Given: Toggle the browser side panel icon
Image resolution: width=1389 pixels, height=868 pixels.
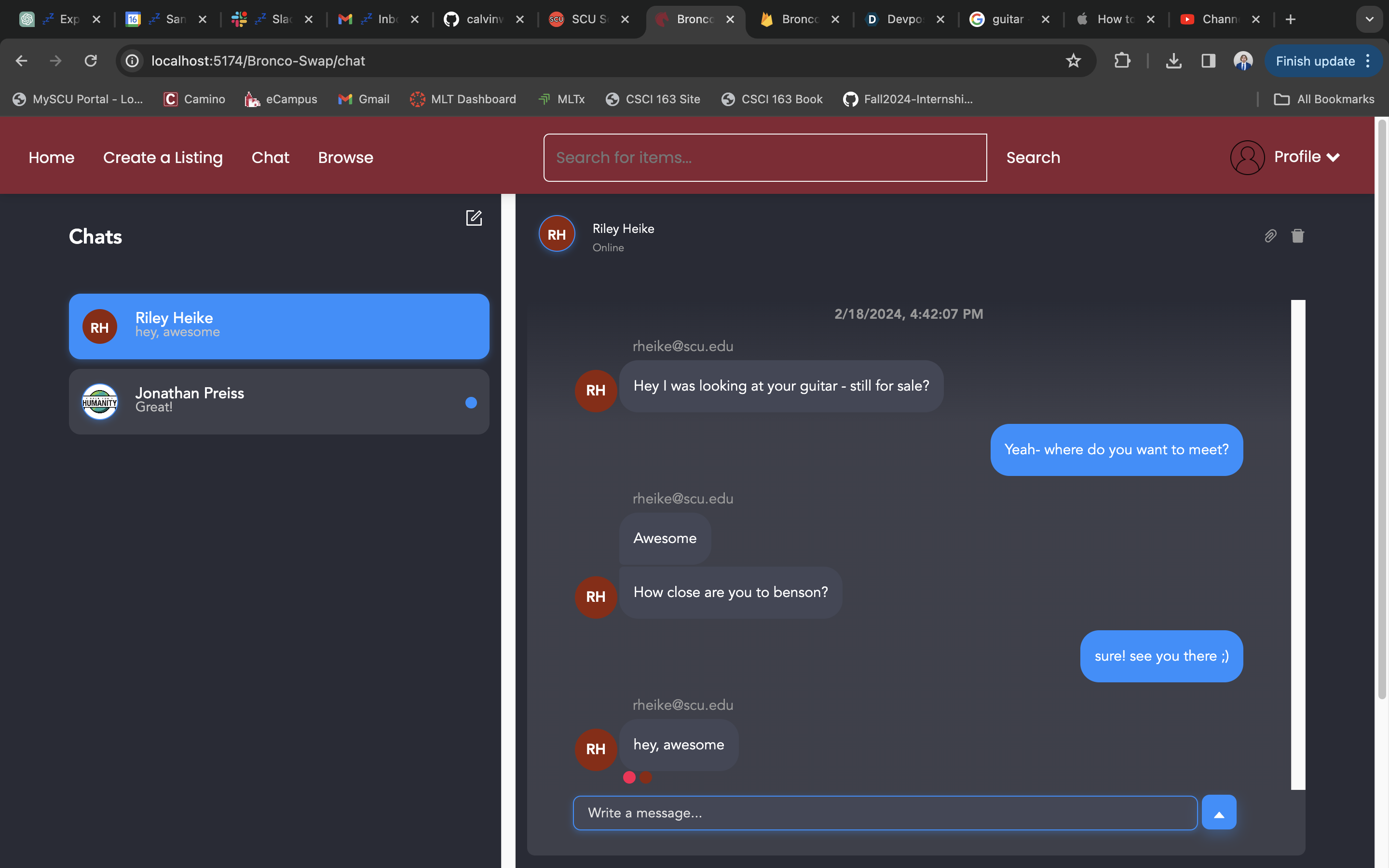Looking at the screenshot, I should [1208, 61].
